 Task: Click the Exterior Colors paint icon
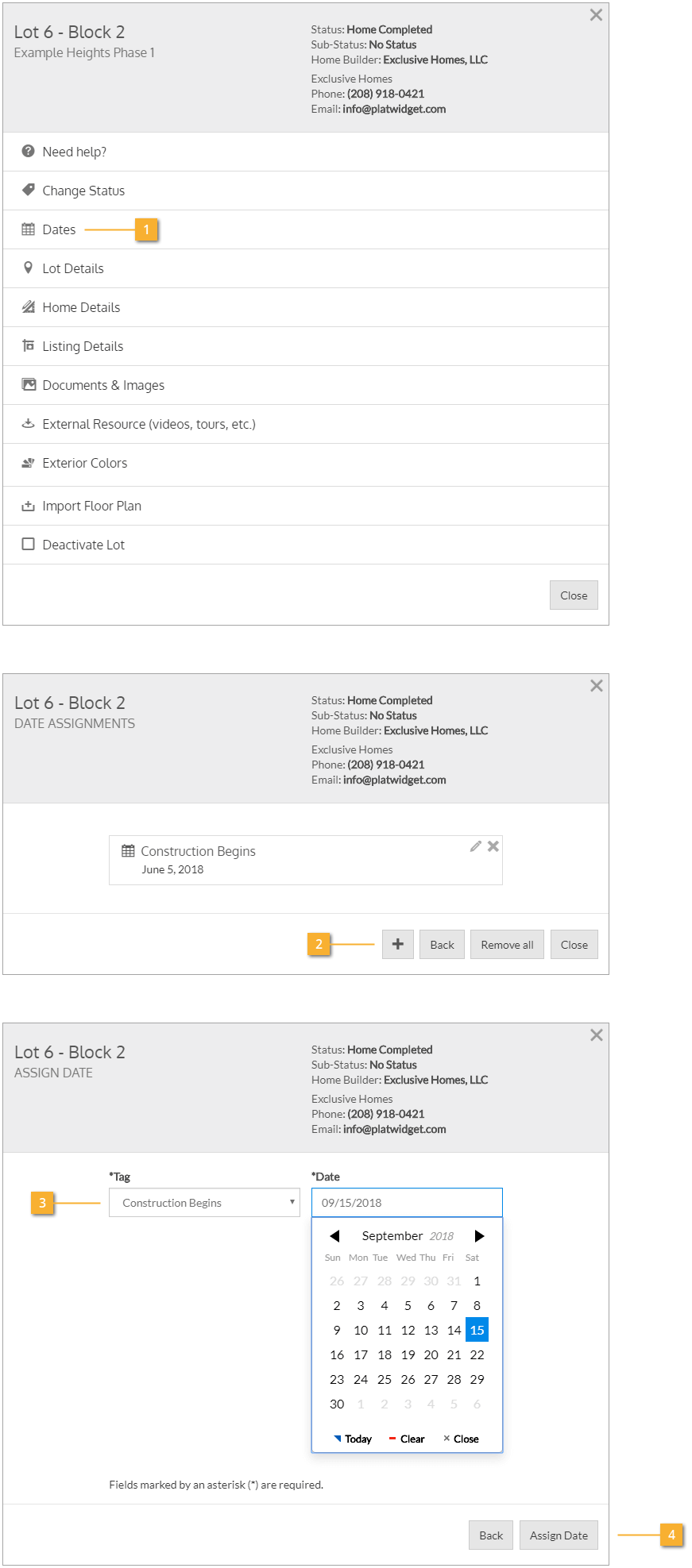coord(28,463)
